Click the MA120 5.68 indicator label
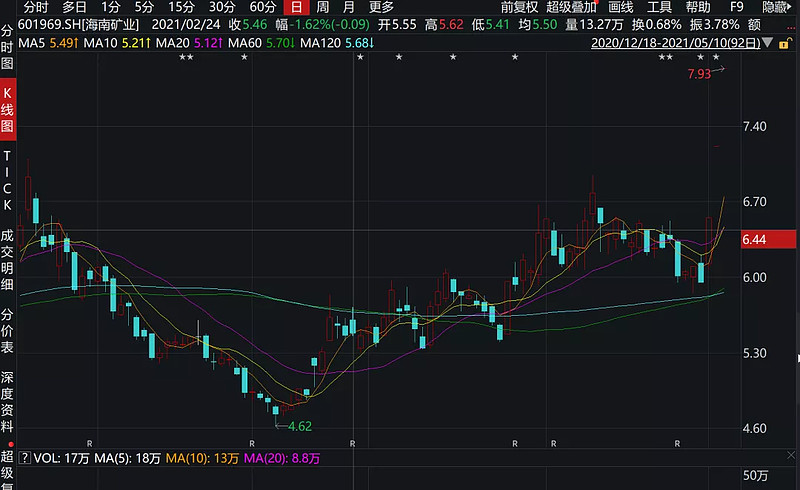800x490 pixels. pos(337,43)
